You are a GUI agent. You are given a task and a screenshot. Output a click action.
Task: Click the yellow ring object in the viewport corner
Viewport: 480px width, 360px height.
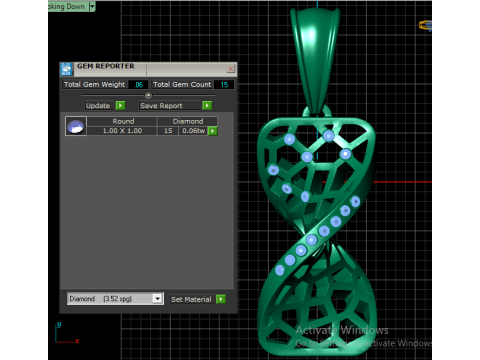[425, 25]
